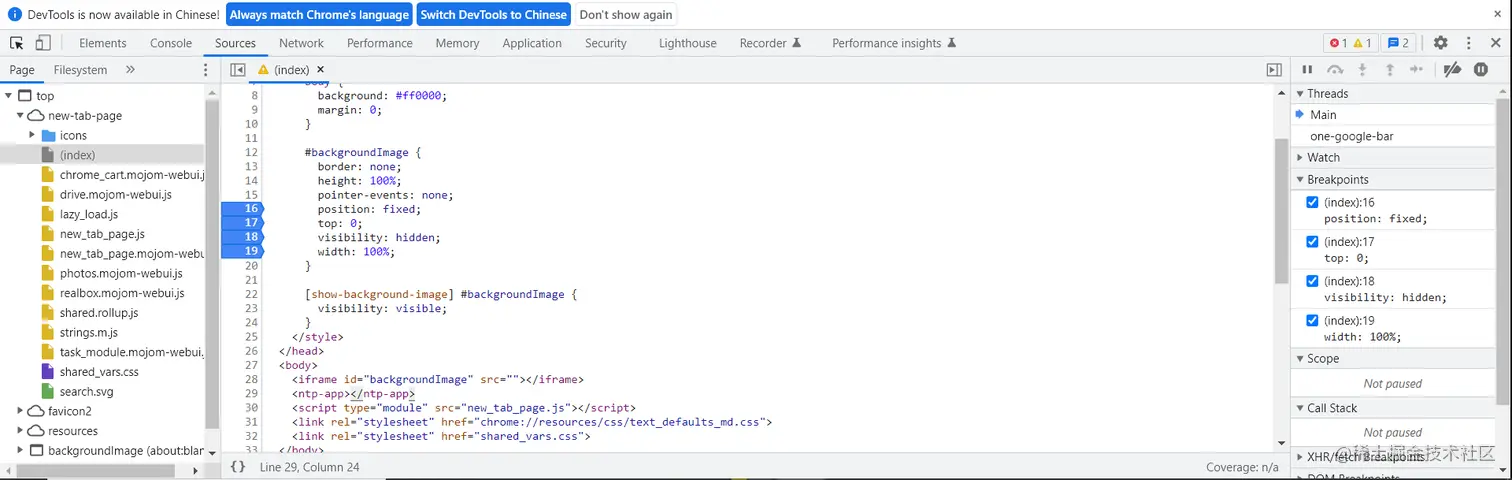Activate the inspect element picker icon
The image size is (1512, 480).
coord(17,43)
